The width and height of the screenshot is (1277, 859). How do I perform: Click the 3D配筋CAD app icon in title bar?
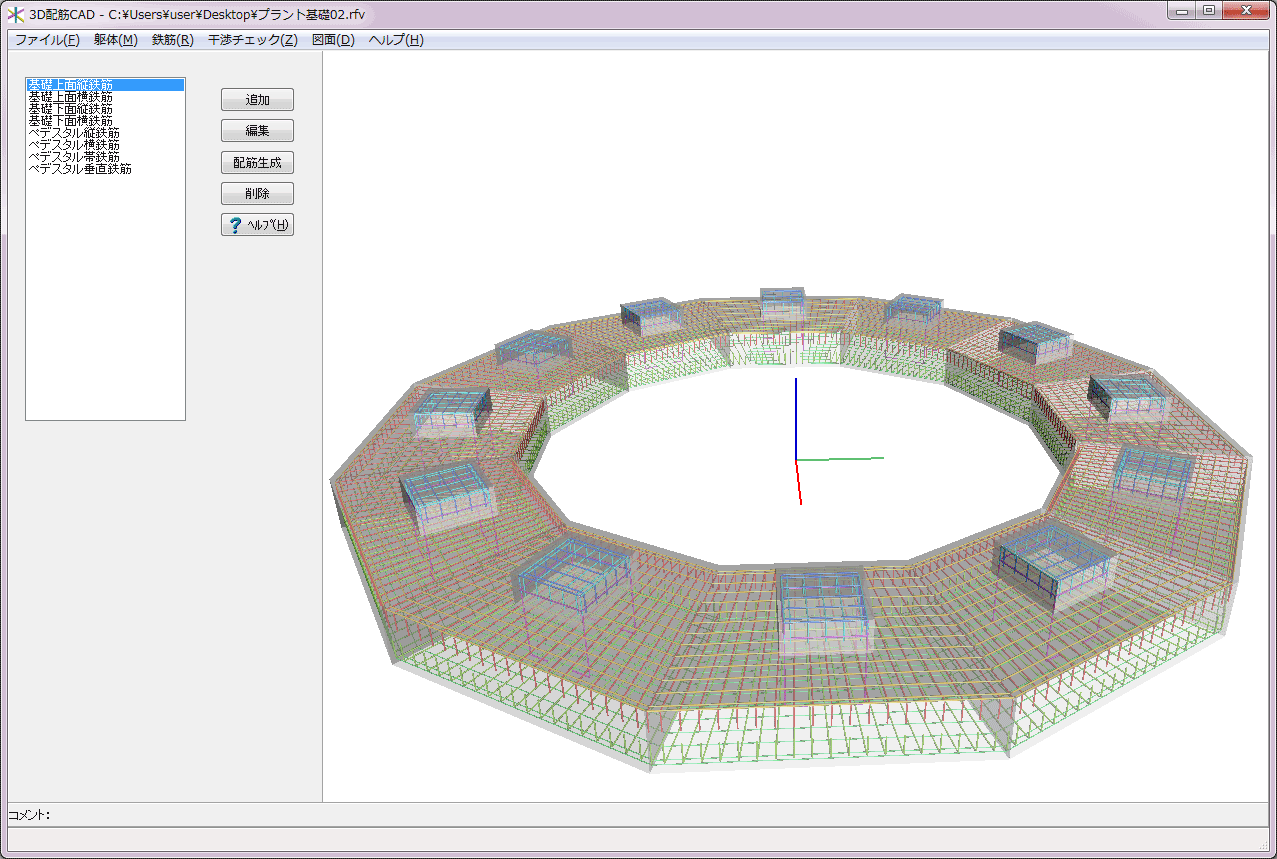16,14
